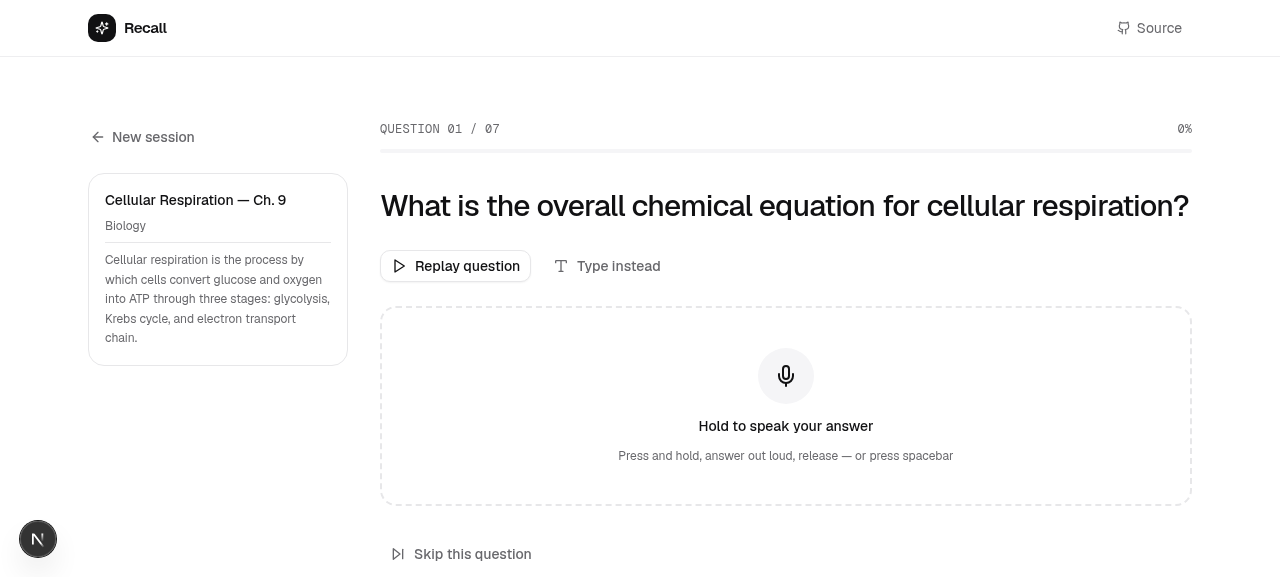Click the Recall sparkle logo icon
This screenshot has height=577, width=1280.
coord(102,28)
